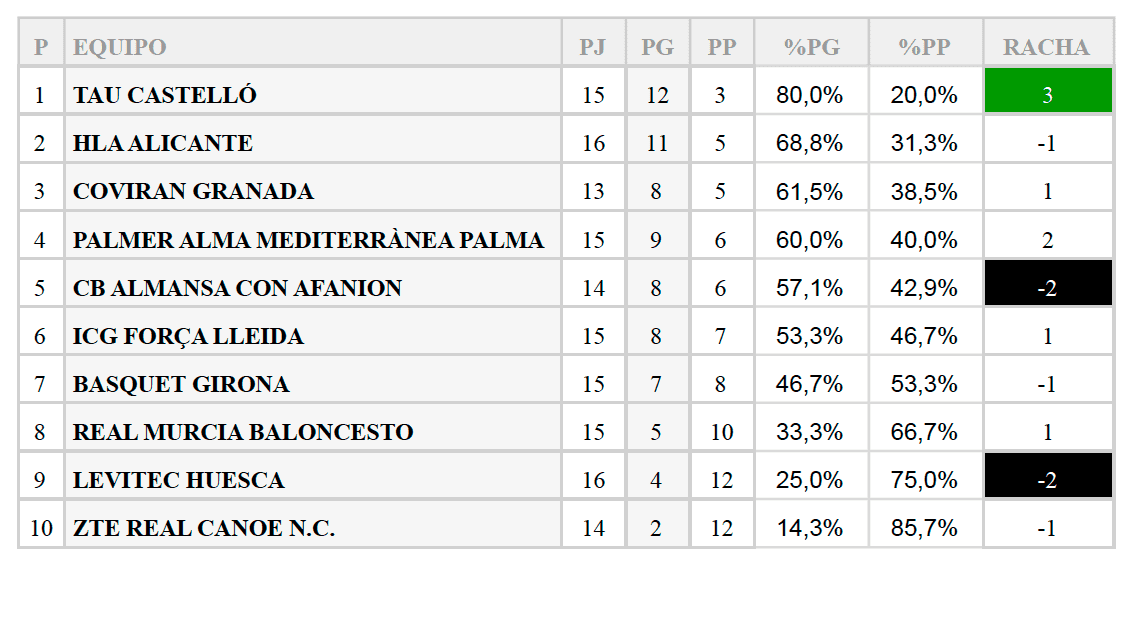This screenshot has height=640, width=1134.
Task: Select ICG FORÇA LLEIDA team name
Action: pos(188,336)
